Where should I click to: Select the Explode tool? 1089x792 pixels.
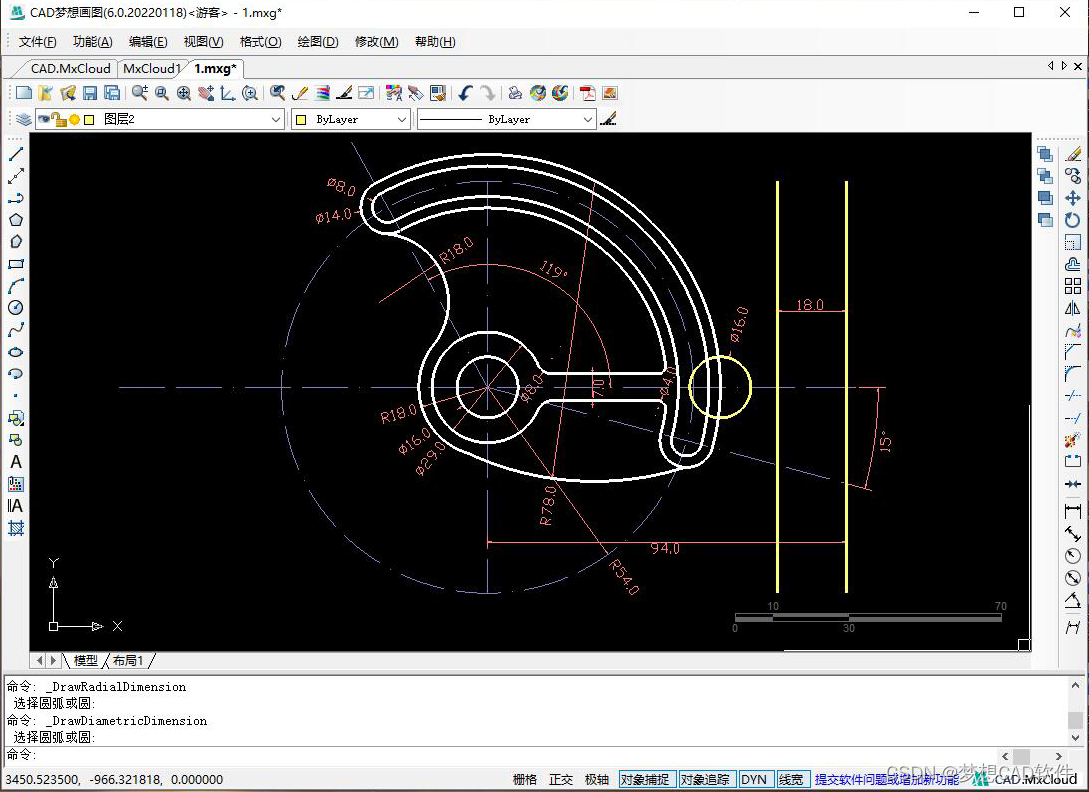click(x=1073, y=440)
